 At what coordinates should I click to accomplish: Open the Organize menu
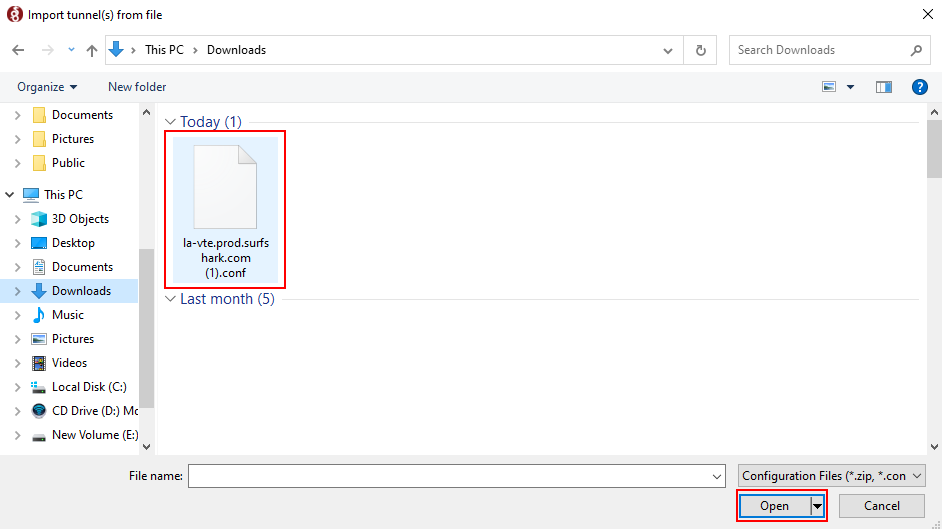tap(47, 87)
